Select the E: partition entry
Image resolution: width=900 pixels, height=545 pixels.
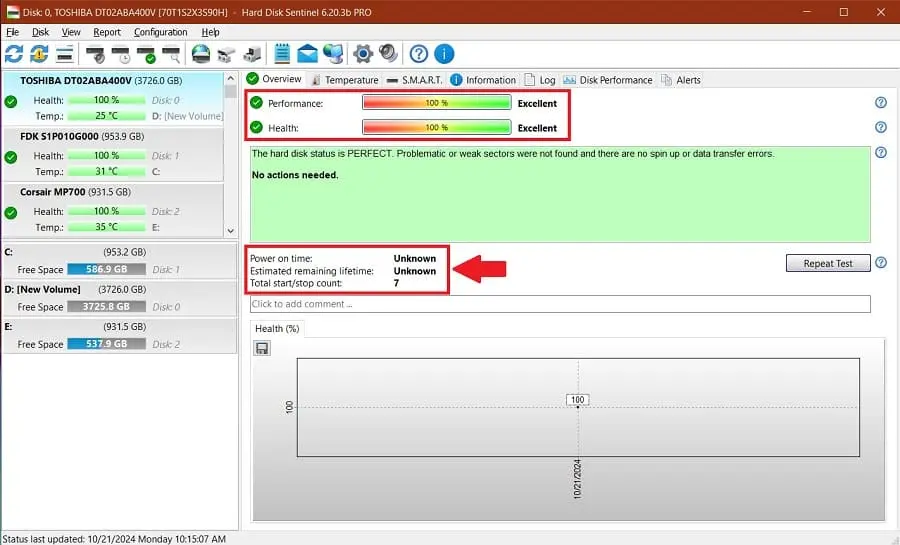tap(119, 336)
